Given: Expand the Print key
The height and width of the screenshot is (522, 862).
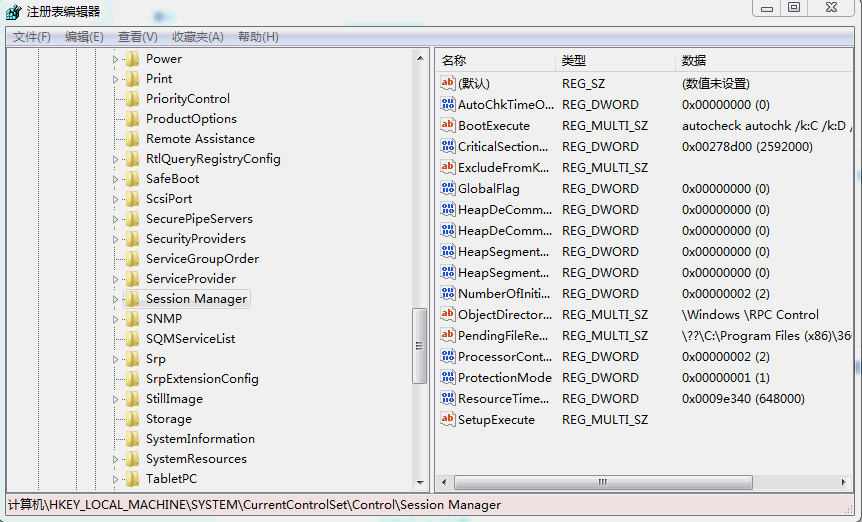Looking at the screenshot, I should [115, 79].
